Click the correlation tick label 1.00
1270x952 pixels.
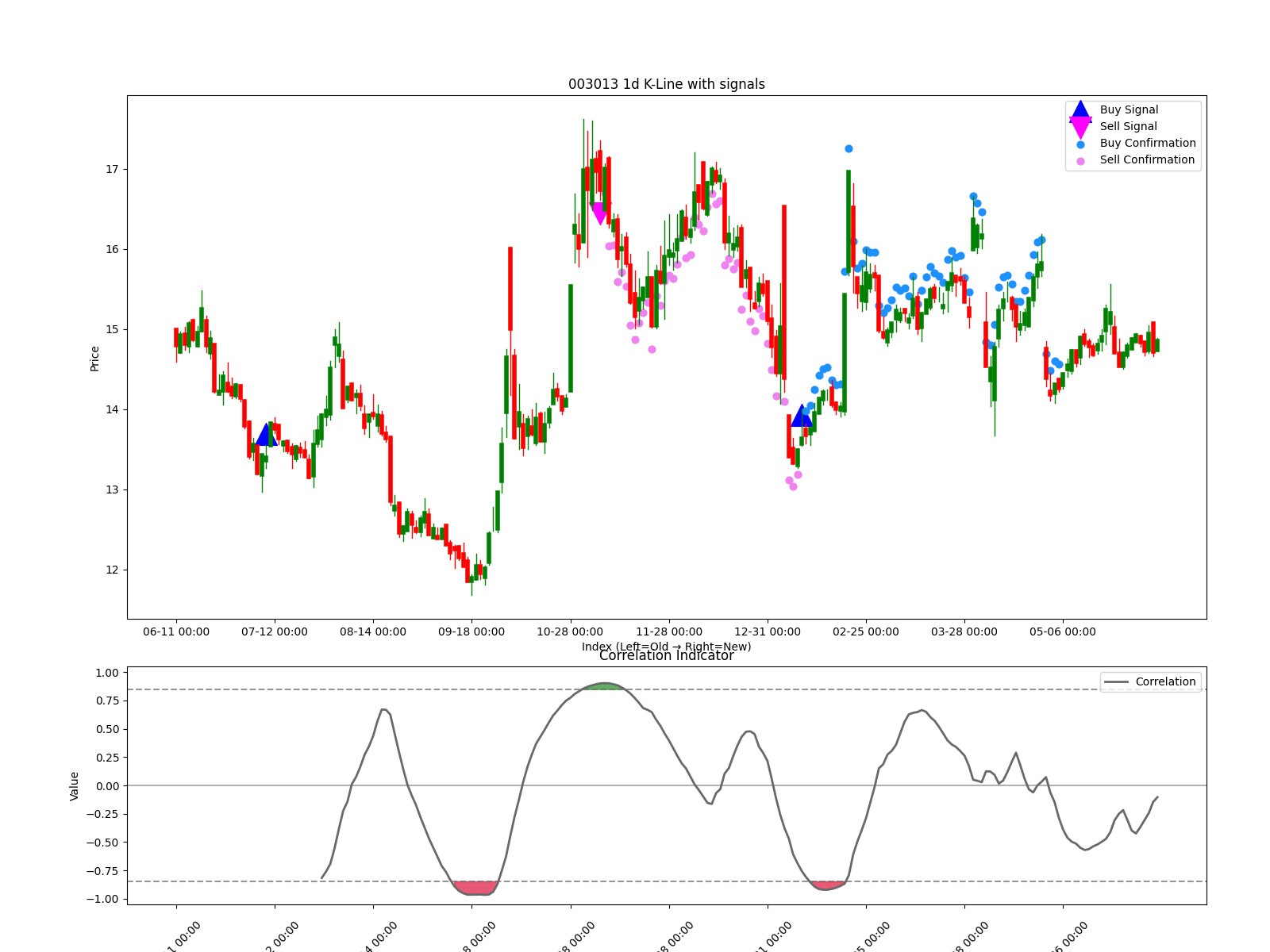tap(106, 673)
